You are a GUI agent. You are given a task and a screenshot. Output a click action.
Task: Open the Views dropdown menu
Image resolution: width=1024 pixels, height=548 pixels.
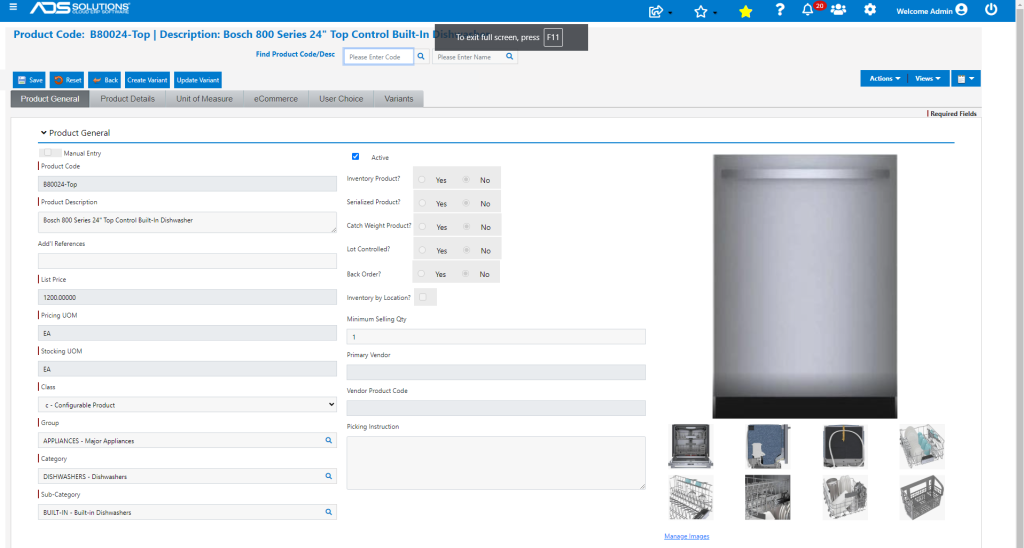(928, 78)
